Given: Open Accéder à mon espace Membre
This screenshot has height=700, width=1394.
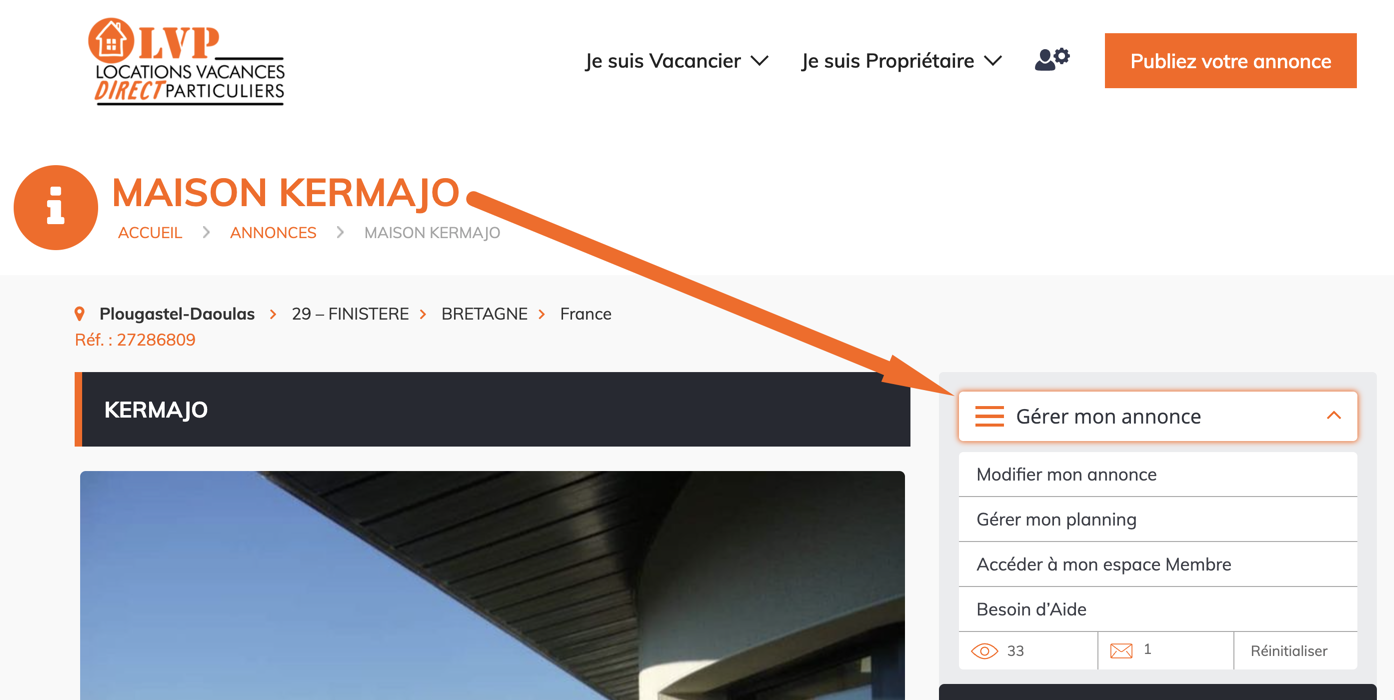Looking at the screenshot, I should [x=1158, y=564].
